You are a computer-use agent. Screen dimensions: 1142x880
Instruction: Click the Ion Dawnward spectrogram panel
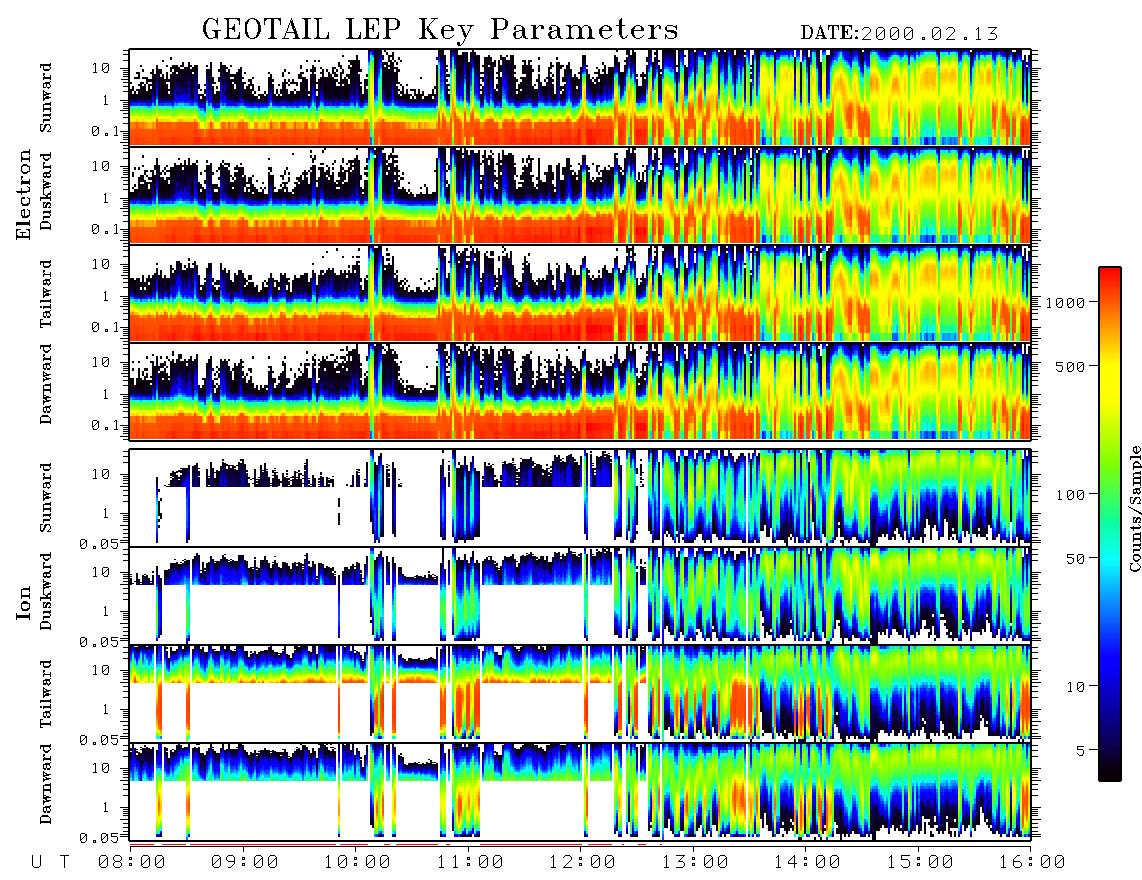580,791
